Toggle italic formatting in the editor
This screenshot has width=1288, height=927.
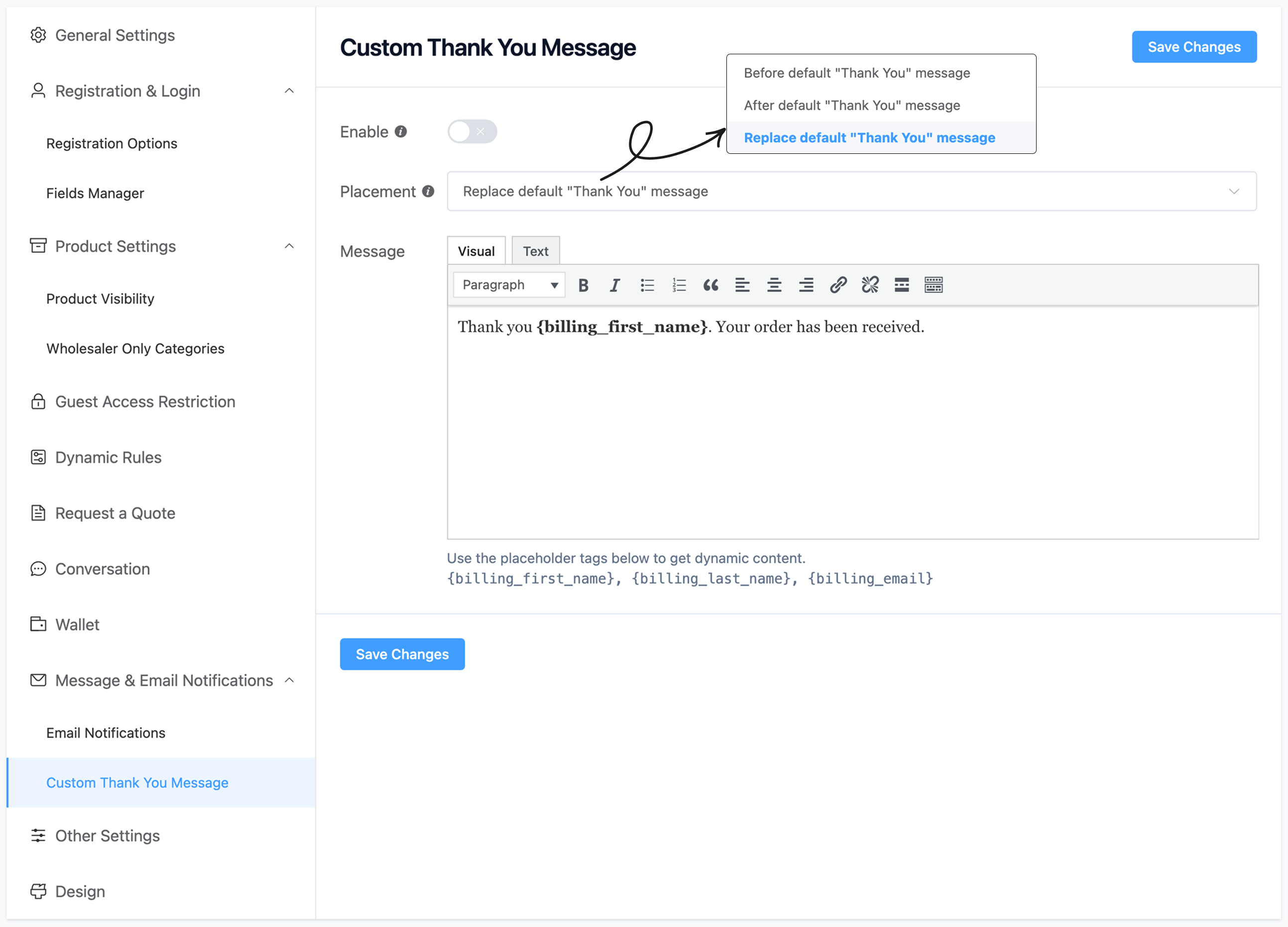(x=615, y=285)
